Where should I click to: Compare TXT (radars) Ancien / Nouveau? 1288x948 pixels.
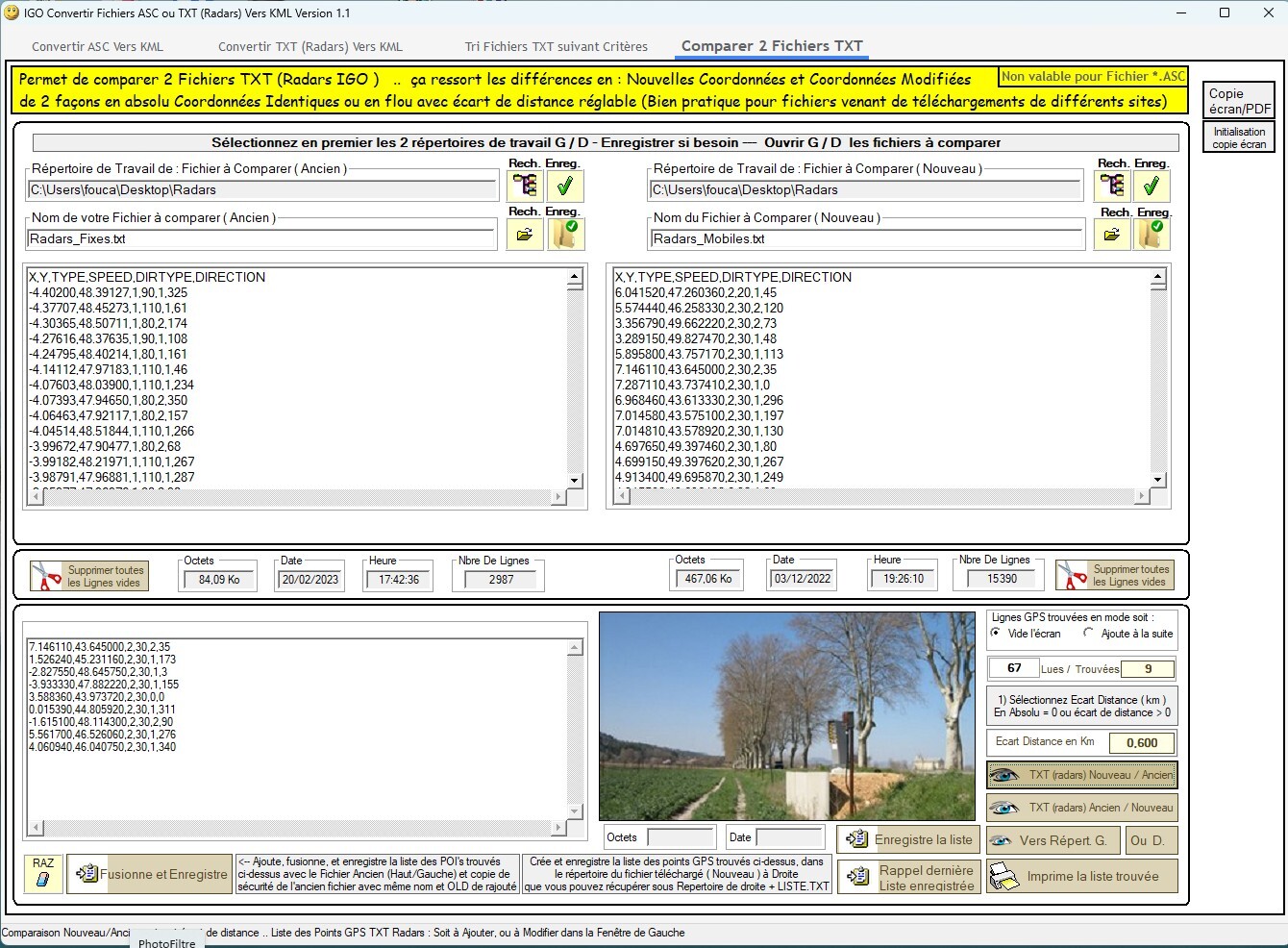pyautogui.click(x=1082, y=808)
